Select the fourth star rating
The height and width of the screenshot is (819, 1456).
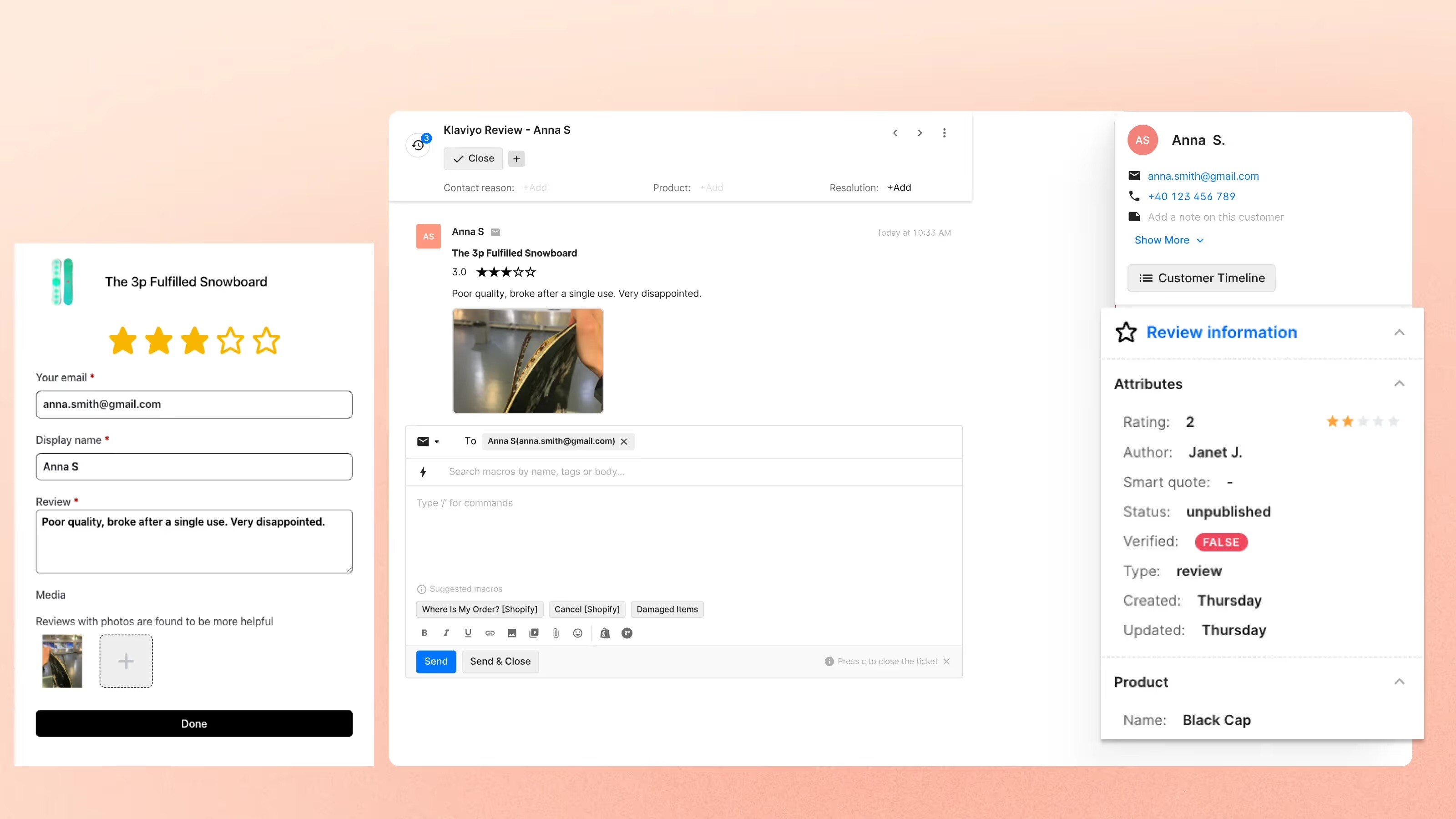coord(231,341)
